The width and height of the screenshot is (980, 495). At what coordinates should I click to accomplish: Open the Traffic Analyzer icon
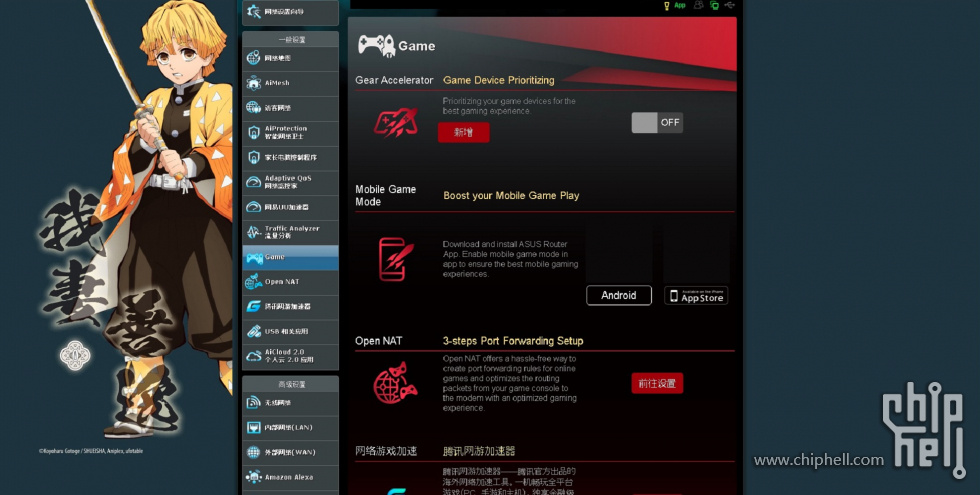coord(253,232)
